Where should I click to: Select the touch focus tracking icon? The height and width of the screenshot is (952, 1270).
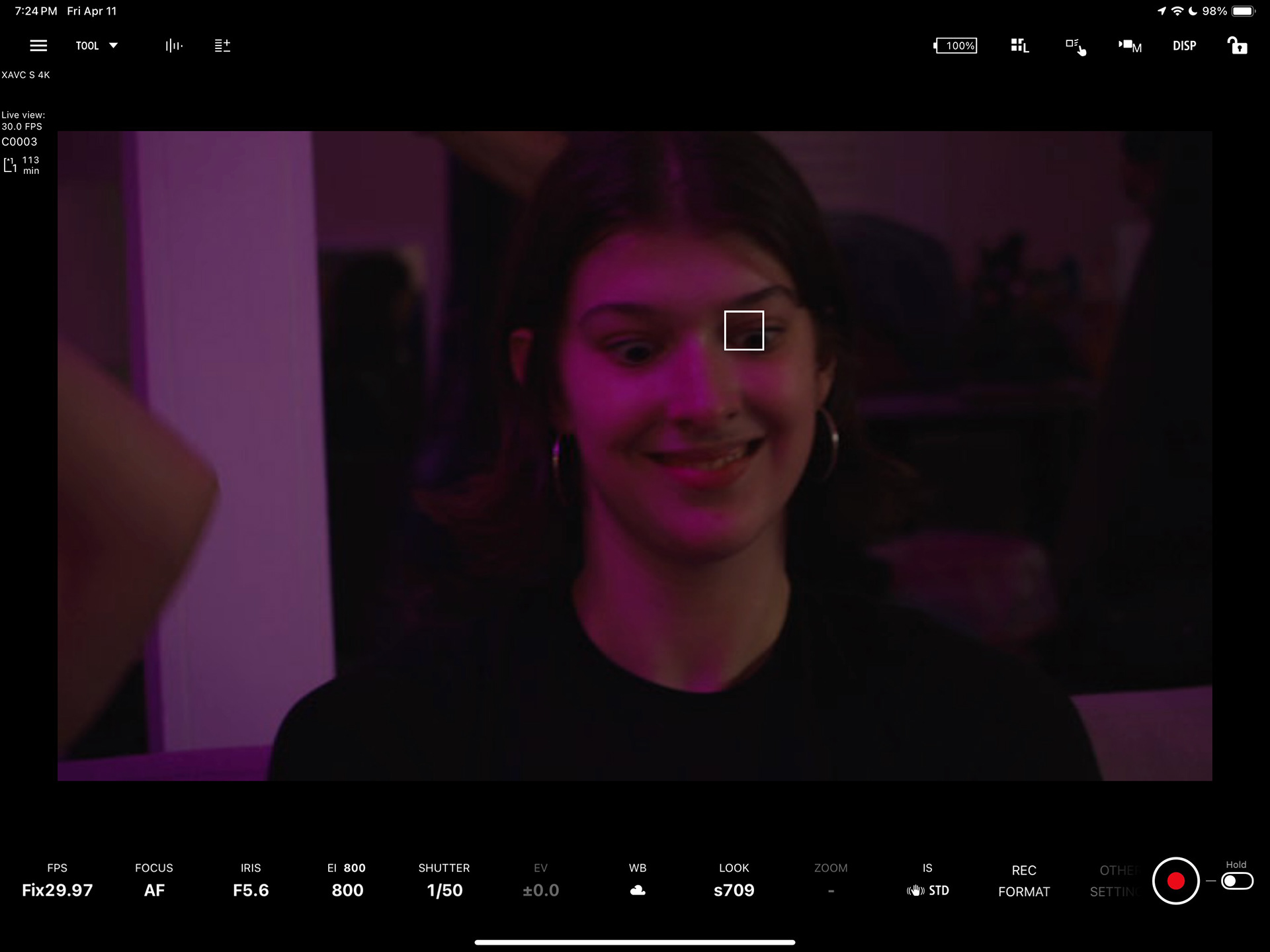click(1075, 46)
